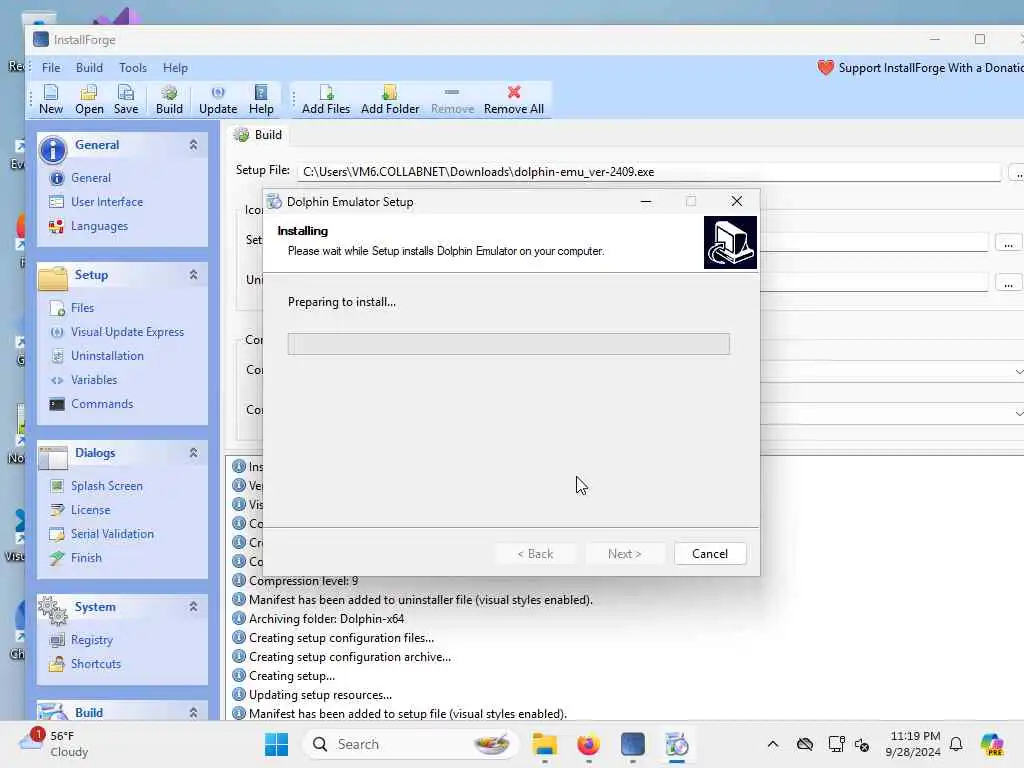
Task: Open the Uninstallation page
Action: (x=107, y=356)
